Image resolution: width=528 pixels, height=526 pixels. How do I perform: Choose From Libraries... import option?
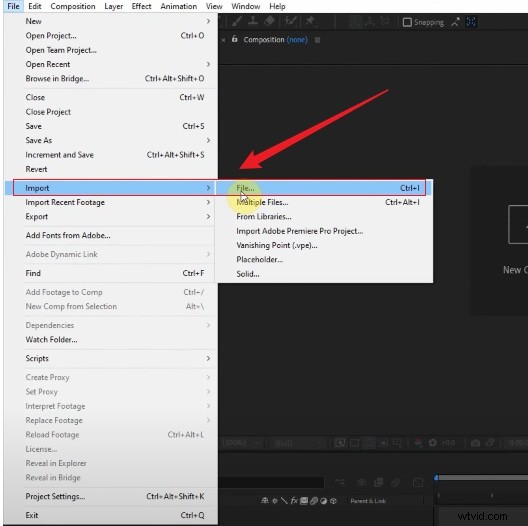[x=324, y=217]
